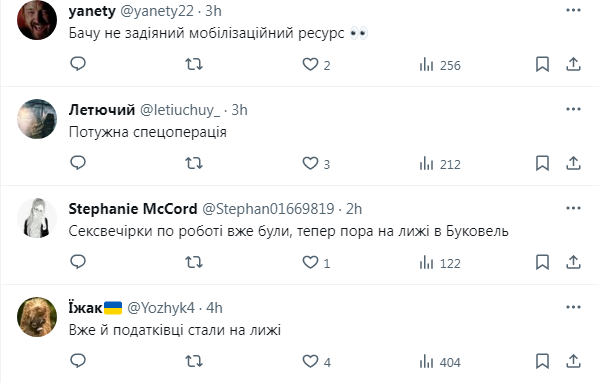This screenshot has width=599, height=383.
Task: Share the Їжак tweet
Action: pyautogui.click(x=573, y=361)
